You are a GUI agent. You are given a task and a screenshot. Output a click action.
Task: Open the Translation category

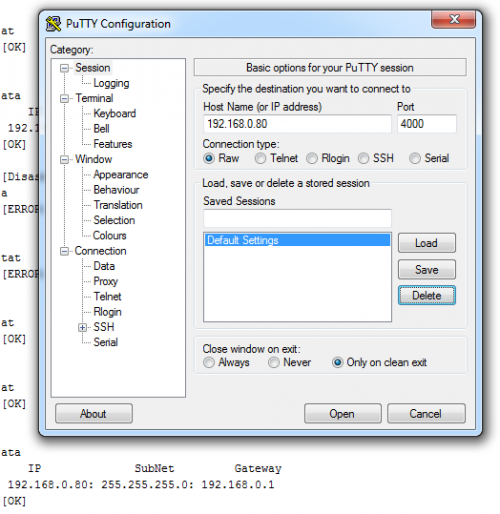[118, 205]
